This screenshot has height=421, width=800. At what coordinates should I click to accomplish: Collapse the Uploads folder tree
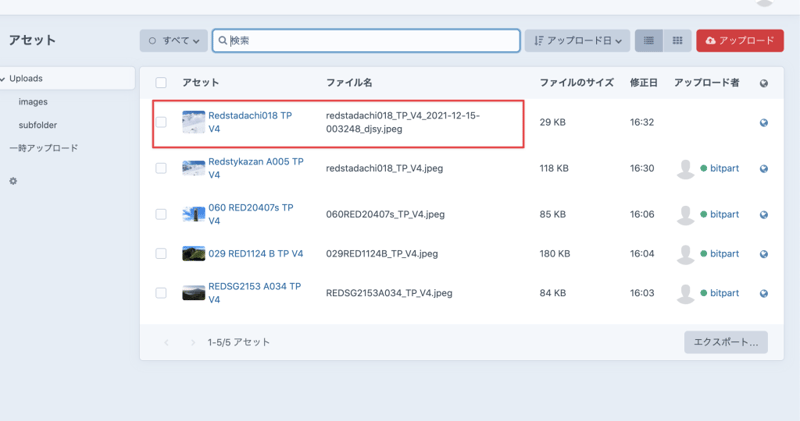pyautogui.click(x=4, y=78)
